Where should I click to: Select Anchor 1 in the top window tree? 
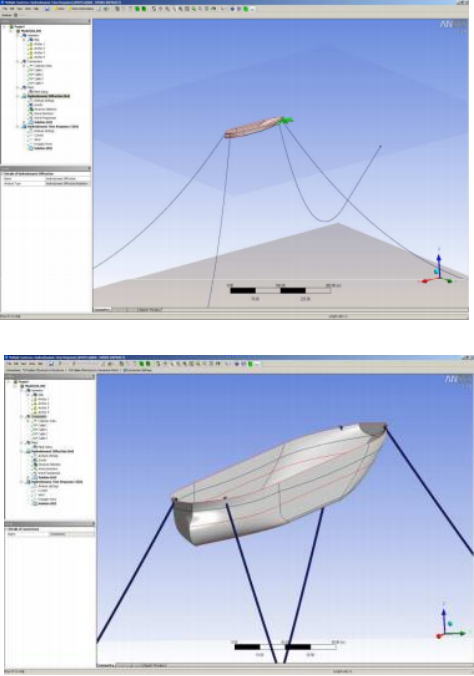click(39, 44)
